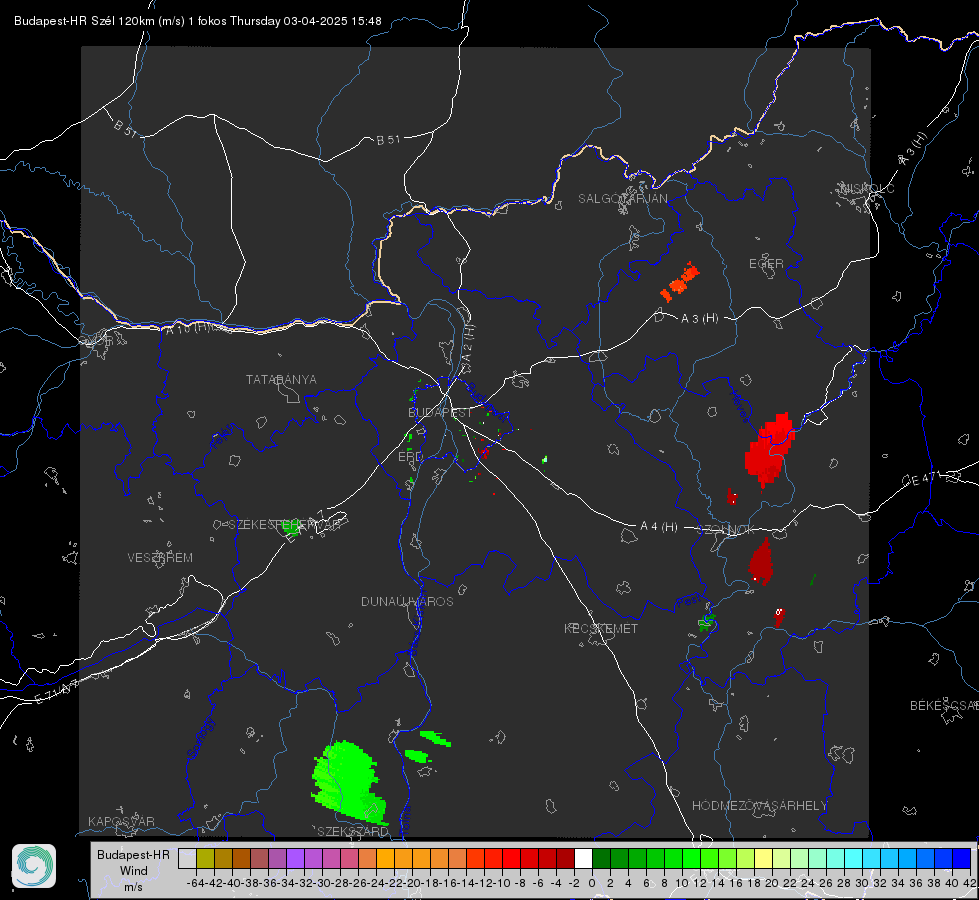Click the KECSKEMÉT city label
The height and width of the screenshot is (900, 979).
click(601, 629)
